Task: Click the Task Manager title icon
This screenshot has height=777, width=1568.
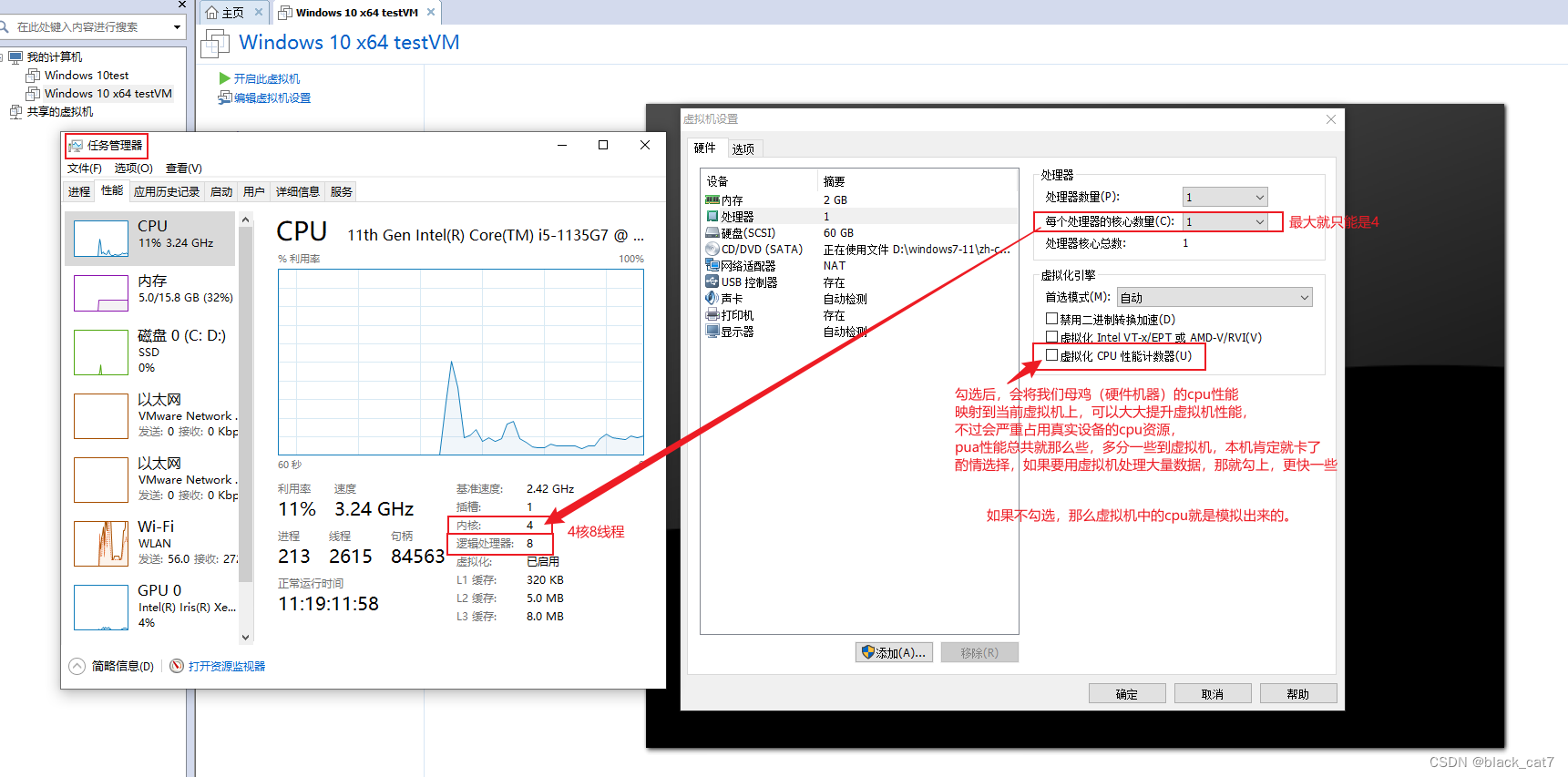Action: coord(76,146)
